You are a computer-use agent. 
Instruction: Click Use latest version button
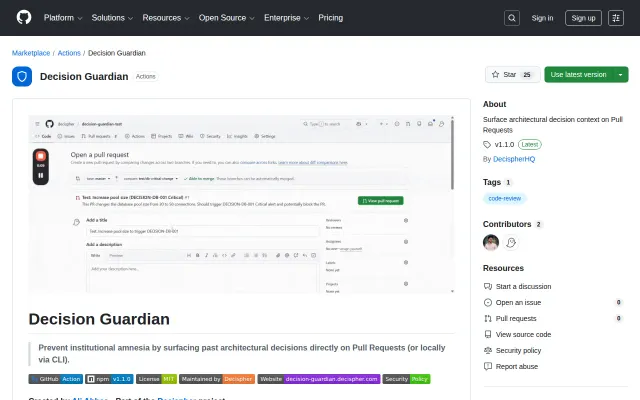(x=578, y=75)
